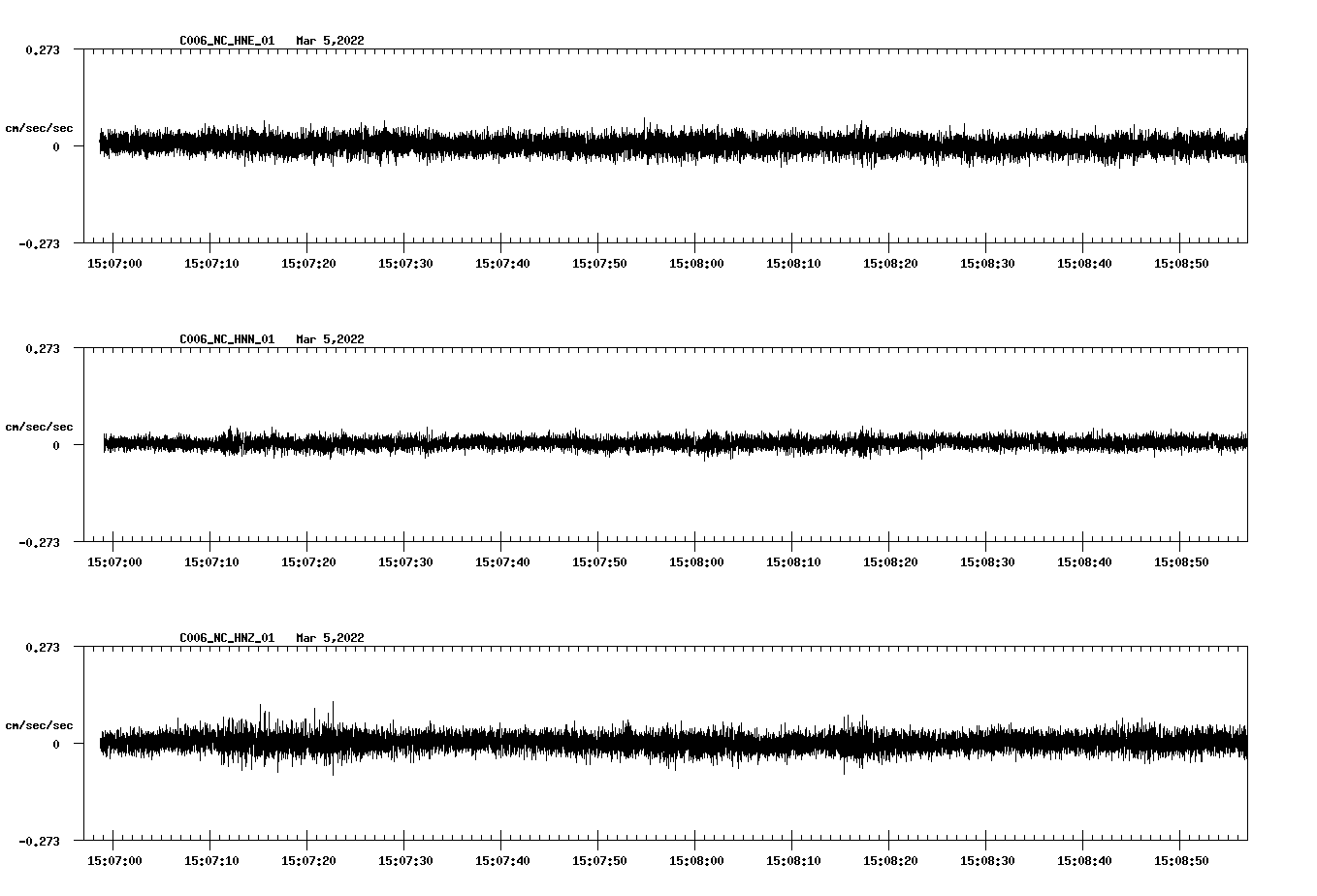The height and width of the screenshot is (896, 1317).
Task: Click 15:07:10 time label on HNZ plot
Action: click(x=211, y=861)
